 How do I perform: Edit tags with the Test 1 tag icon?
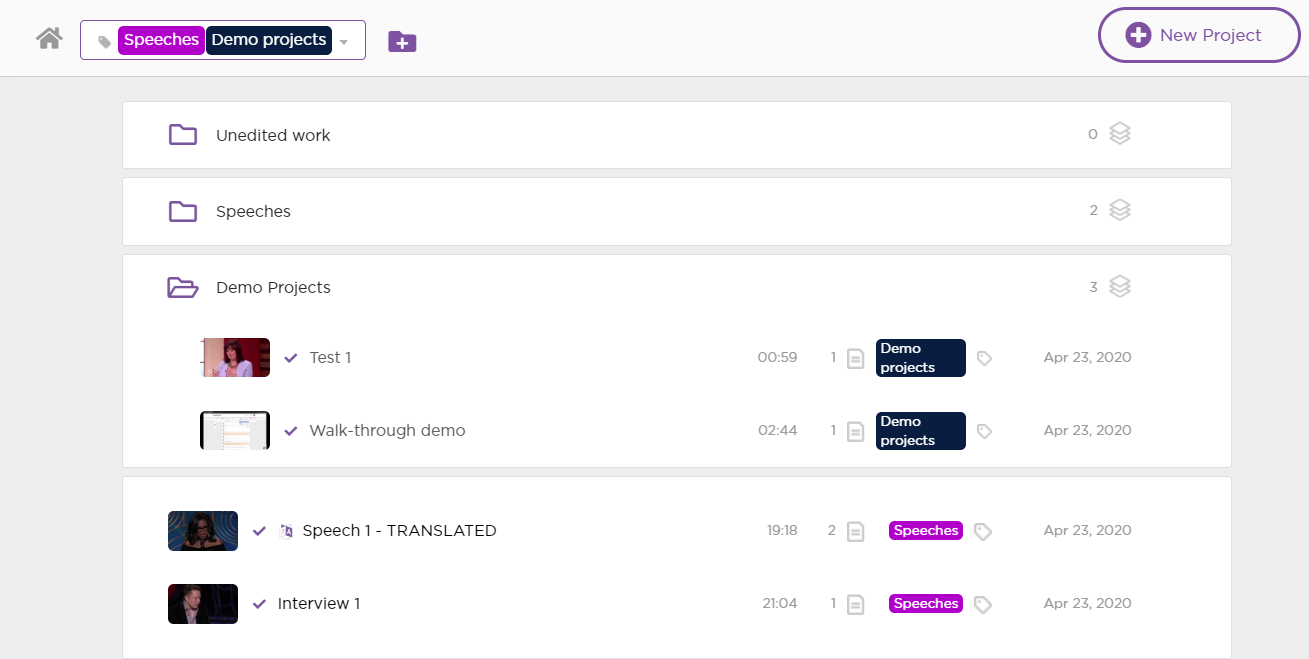pos(984,358)
